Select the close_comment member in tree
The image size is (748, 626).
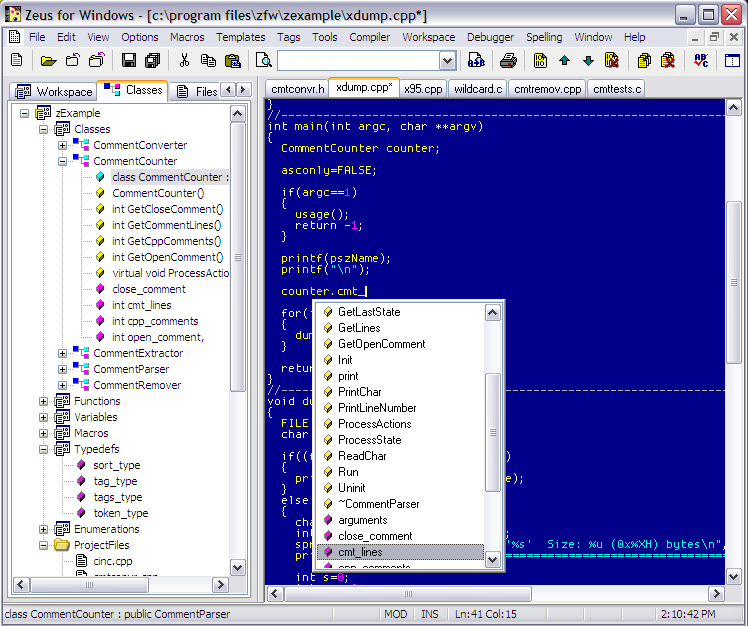149,289
